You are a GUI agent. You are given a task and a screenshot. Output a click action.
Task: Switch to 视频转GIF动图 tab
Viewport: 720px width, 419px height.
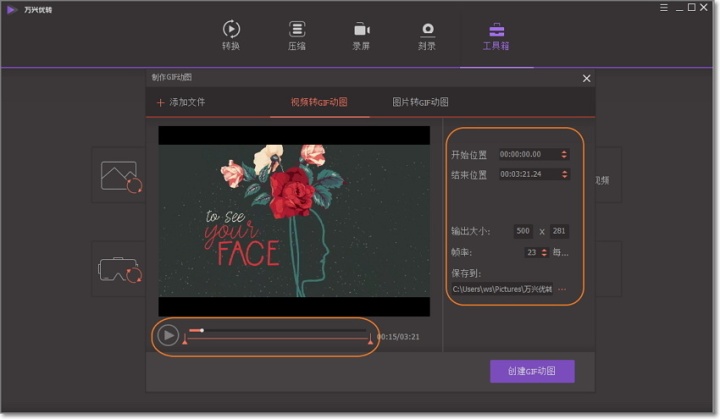pyautogui.click(x=319, y=102)
